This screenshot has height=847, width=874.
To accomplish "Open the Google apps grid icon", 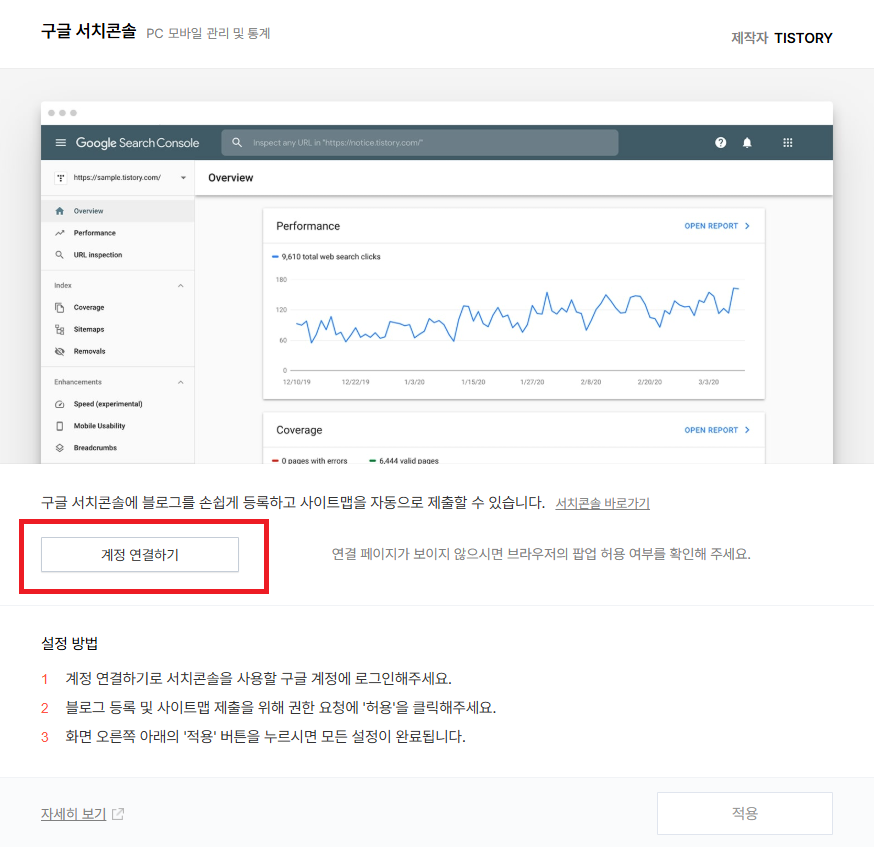I will (x=787, y=143).
